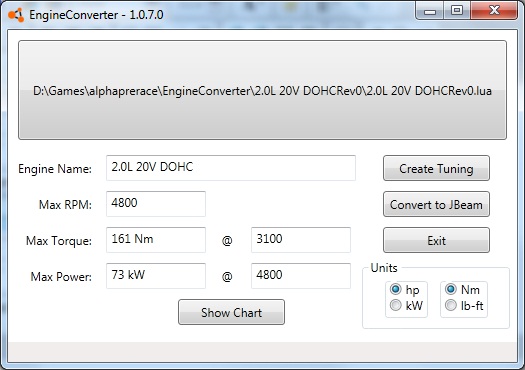Click Convert to JBeam button
Image resolution: width=525 pixels, height=370 pixels.
click(436, 204)
